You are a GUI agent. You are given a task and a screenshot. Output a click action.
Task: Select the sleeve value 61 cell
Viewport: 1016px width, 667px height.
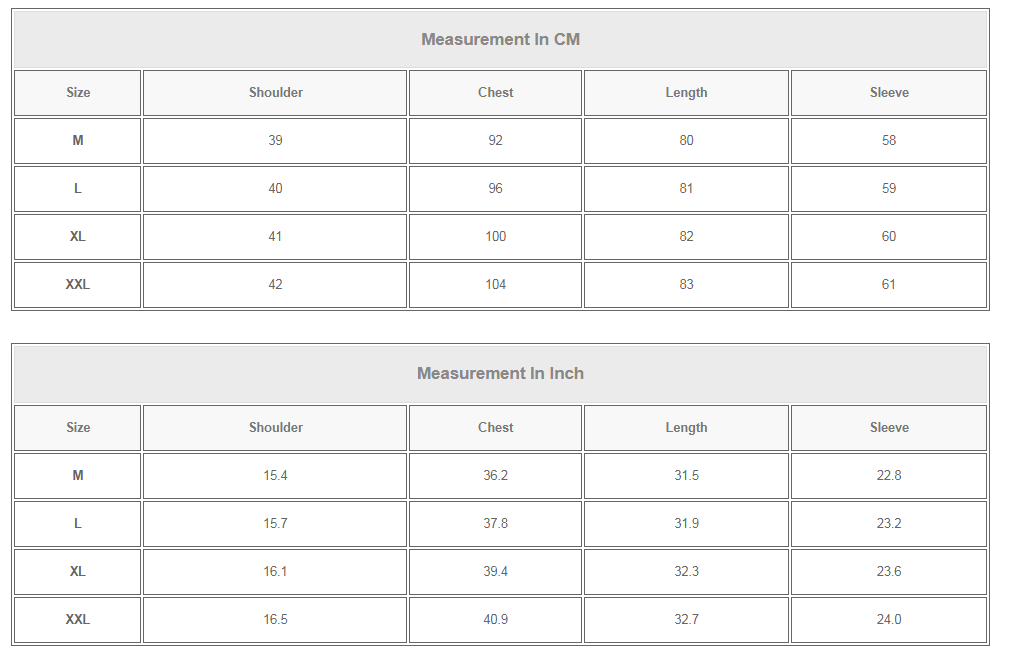pos(889,284)
